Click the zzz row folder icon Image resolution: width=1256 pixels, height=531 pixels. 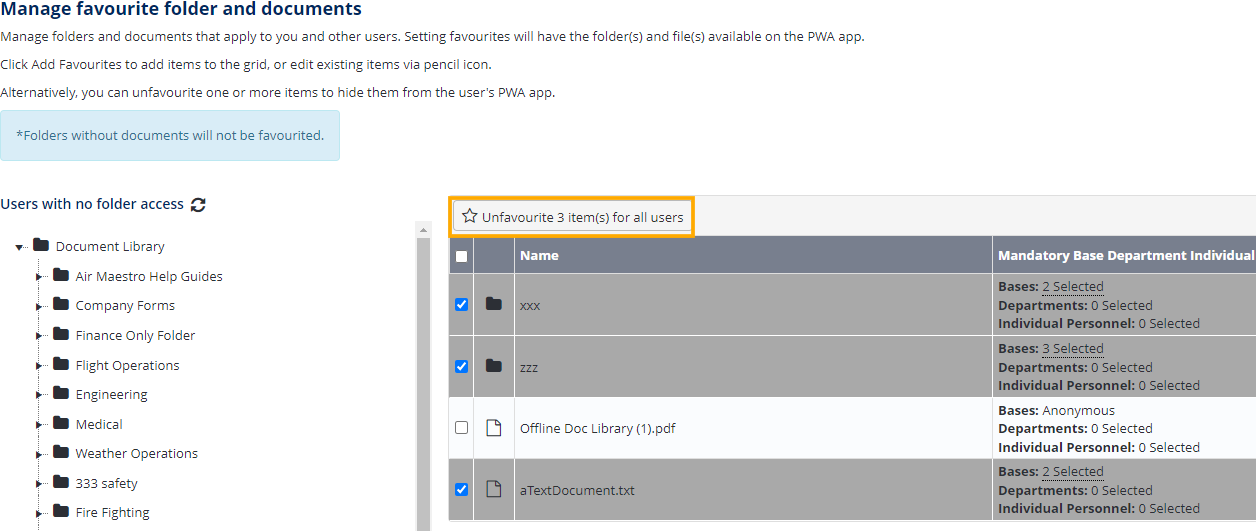click(493, 366)
